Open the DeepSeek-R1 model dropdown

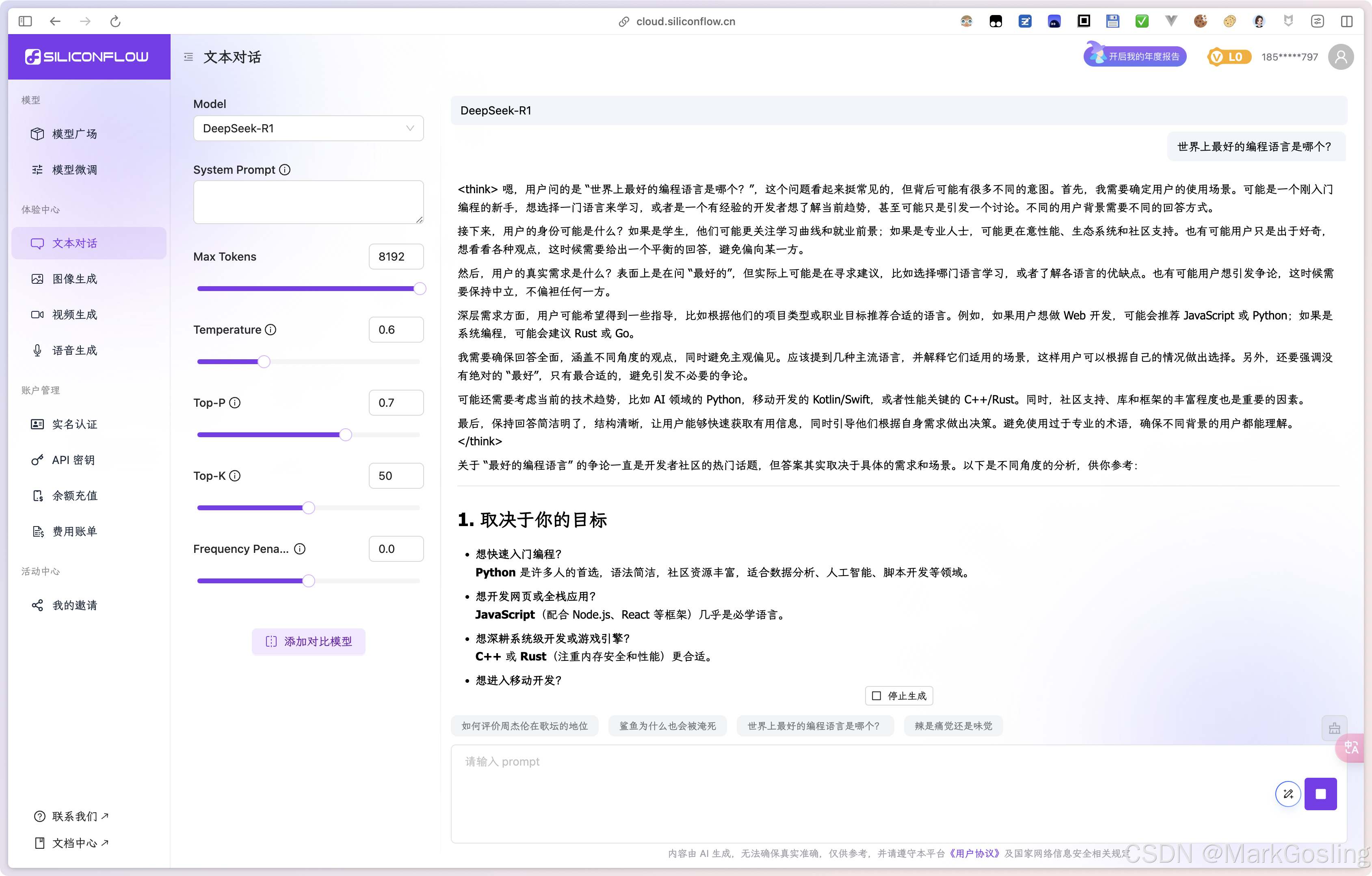(x=308, y=129)
